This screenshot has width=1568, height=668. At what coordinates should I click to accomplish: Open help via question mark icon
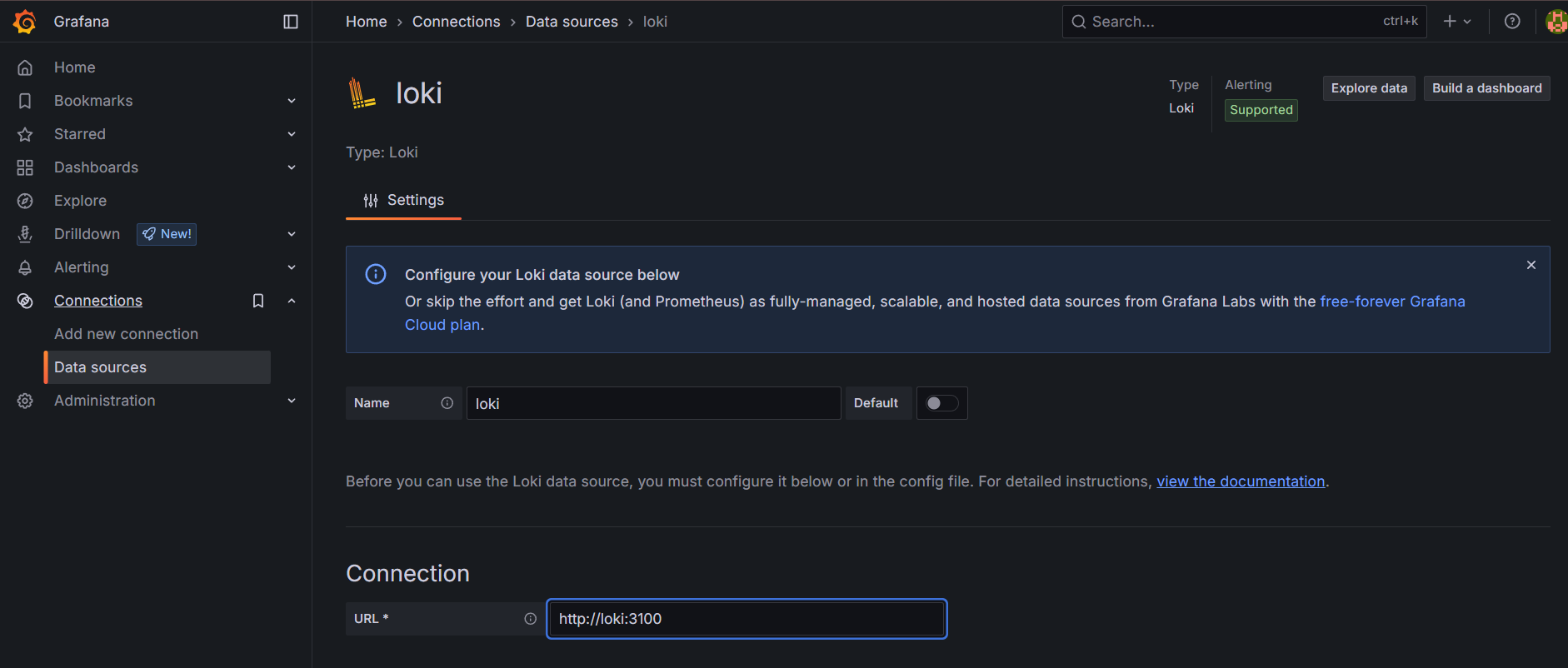click(1512, 22)
